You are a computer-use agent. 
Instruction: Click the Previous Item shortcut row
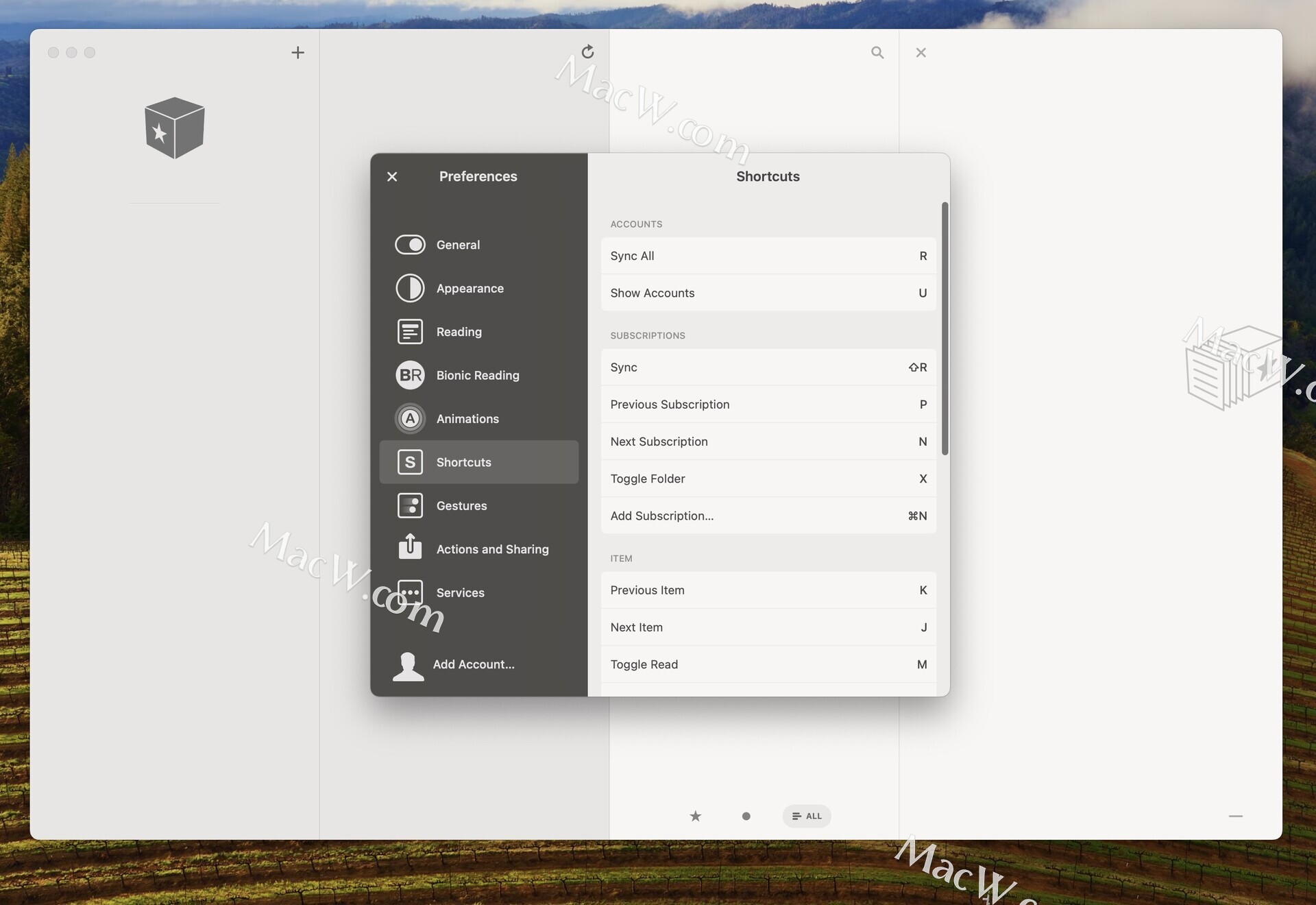click(x=768, y=590)
